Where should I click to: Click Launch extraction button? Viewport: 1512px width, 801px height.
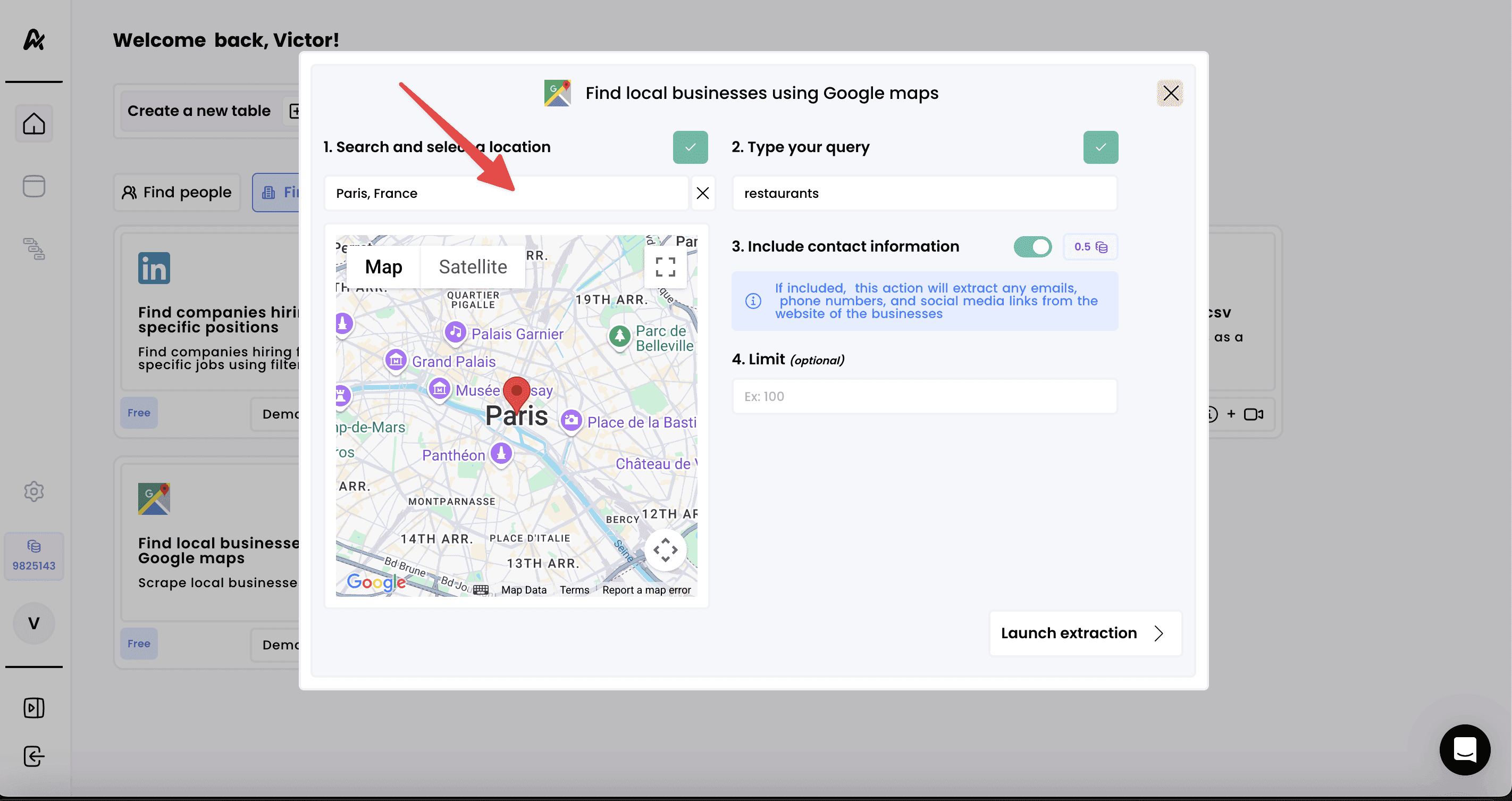pyautogui.click(x=1085, y=633)
